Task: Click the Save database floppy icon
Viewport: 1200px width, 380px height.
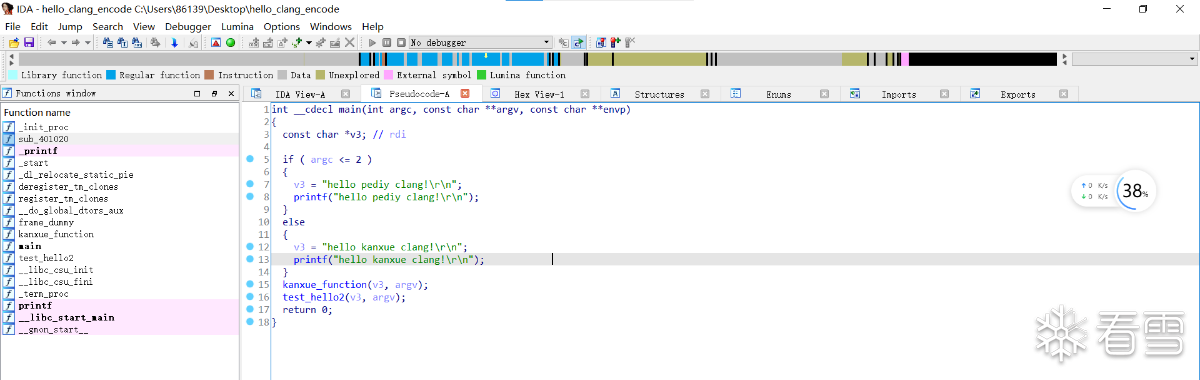Action: coord(29,43)
